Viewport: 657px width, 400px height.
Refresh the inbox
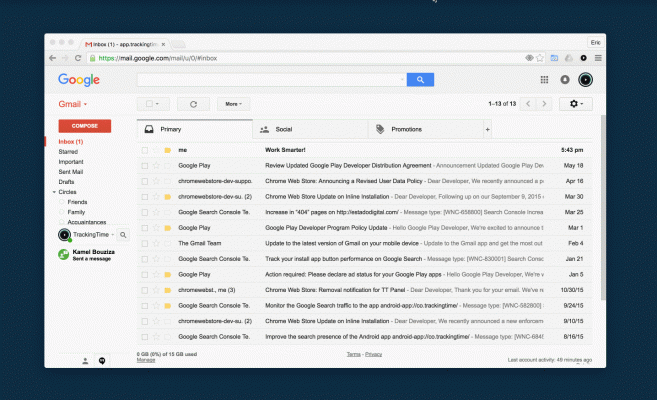click(x=193, y=104)
